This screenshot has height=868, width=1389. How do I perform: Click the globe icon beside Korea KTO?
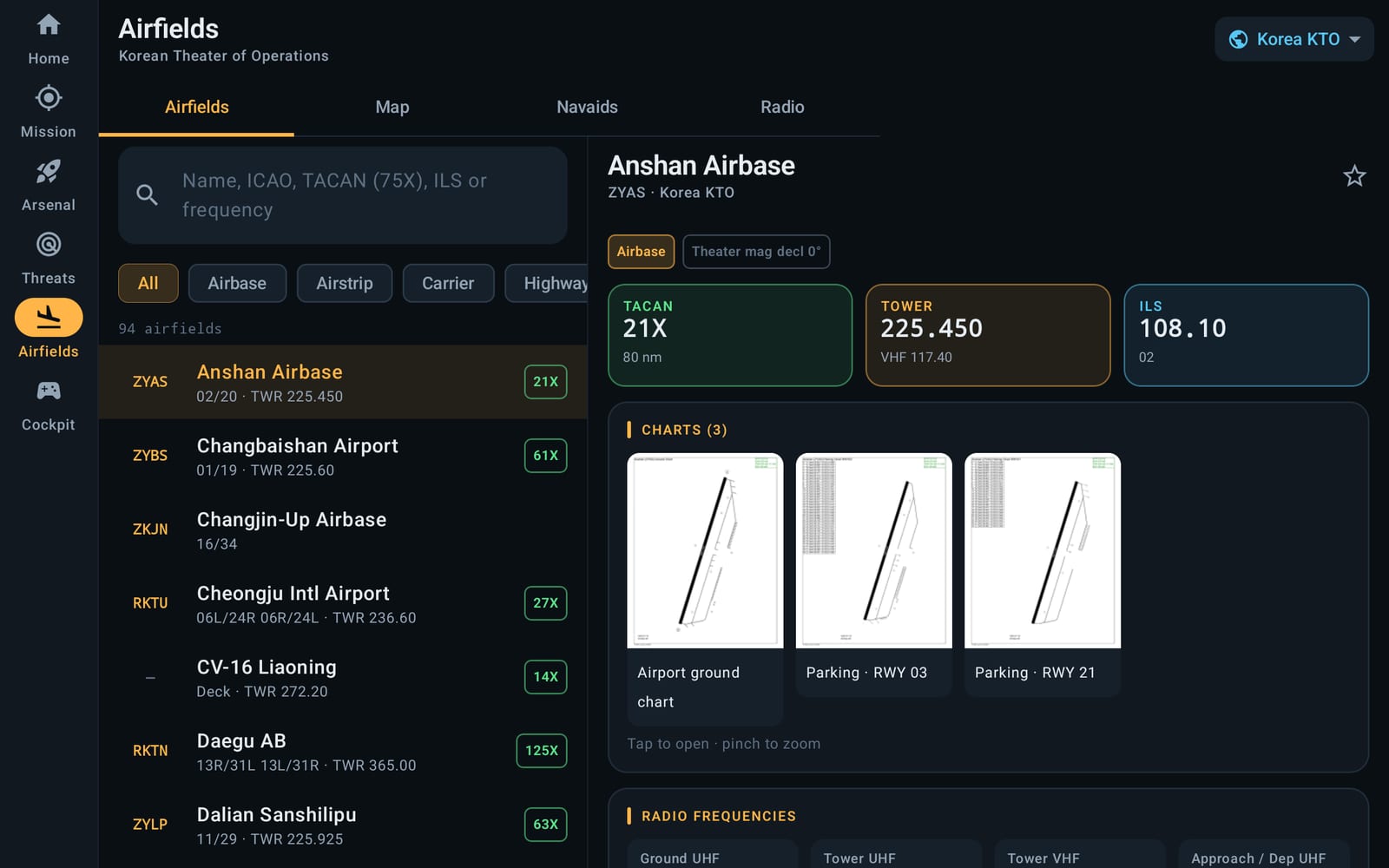[1239, 39]
